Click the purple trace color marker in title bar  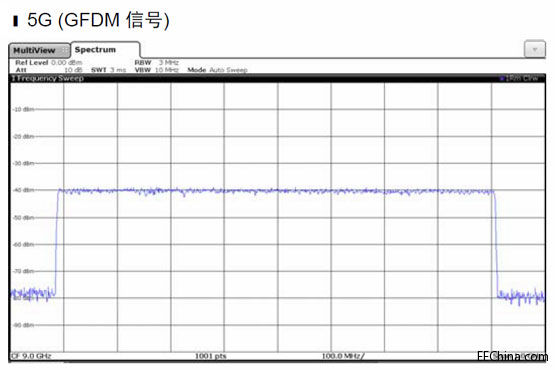[502, 78]
